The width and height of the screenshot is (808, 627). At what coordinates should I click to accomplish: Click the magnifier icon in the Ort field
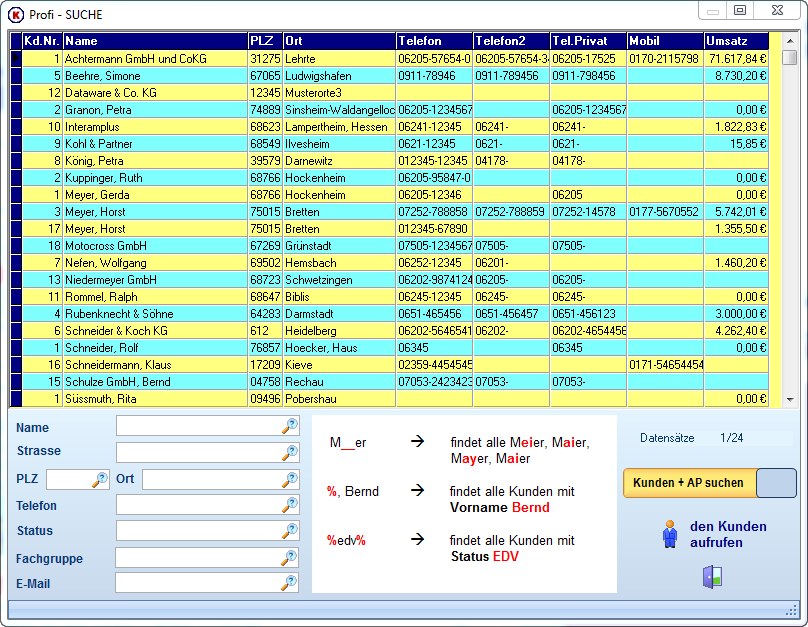pyautogui.click(x=290, y=479)
